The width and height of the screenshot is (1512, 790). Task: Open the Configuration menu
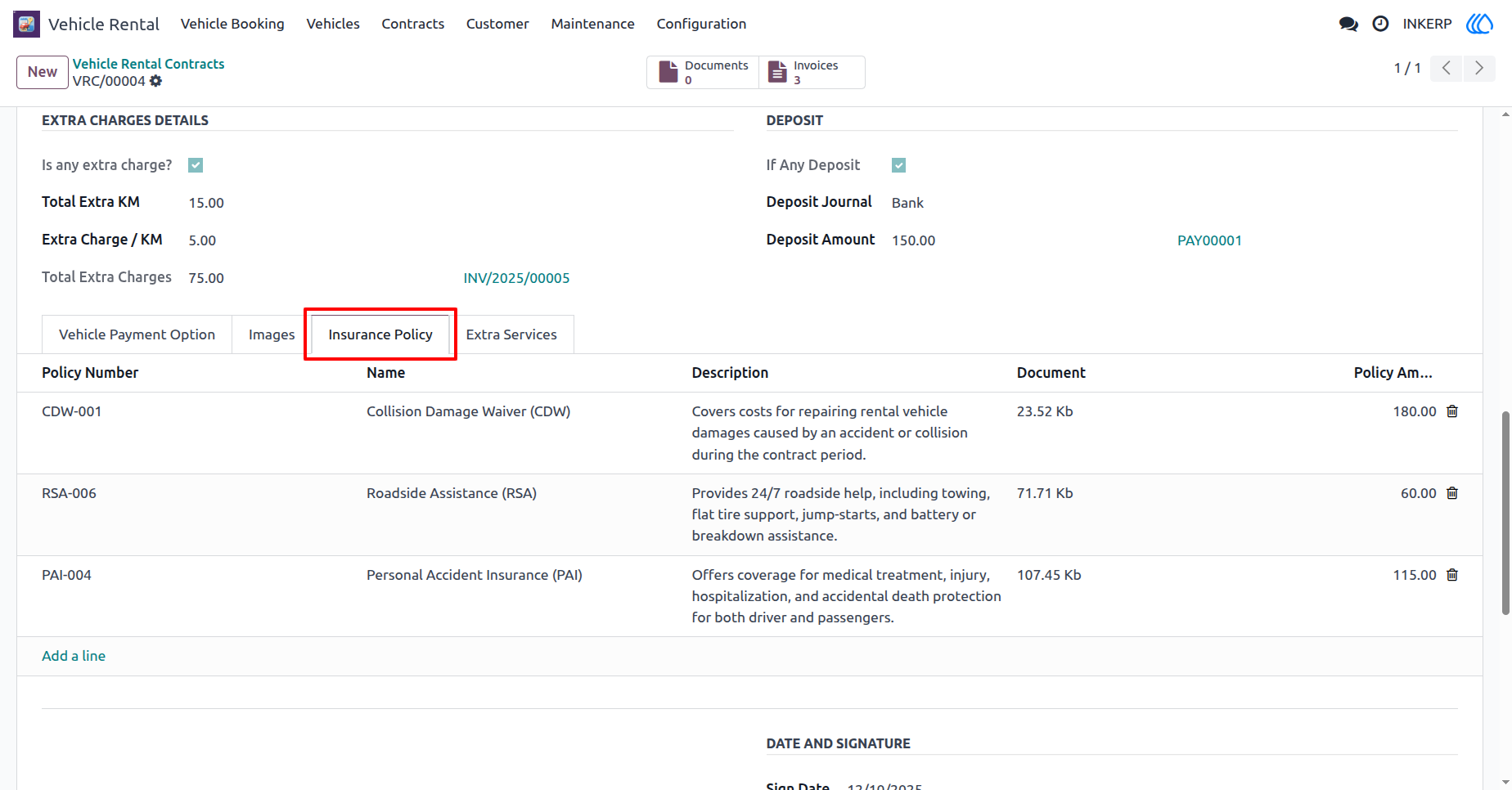point(701,24)
